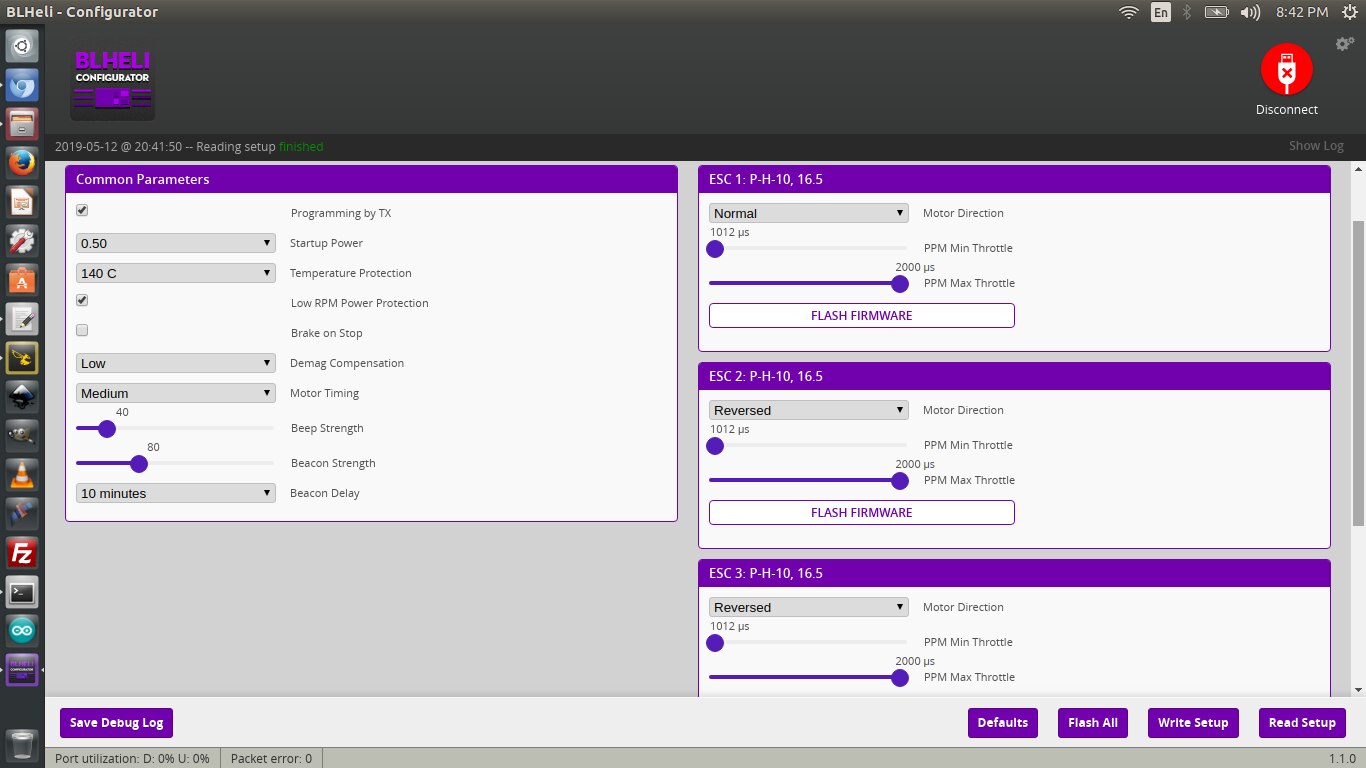Open settings via the gear icon
The width and height of the screenshot is (1366, 768).
tap(1344, 44)
